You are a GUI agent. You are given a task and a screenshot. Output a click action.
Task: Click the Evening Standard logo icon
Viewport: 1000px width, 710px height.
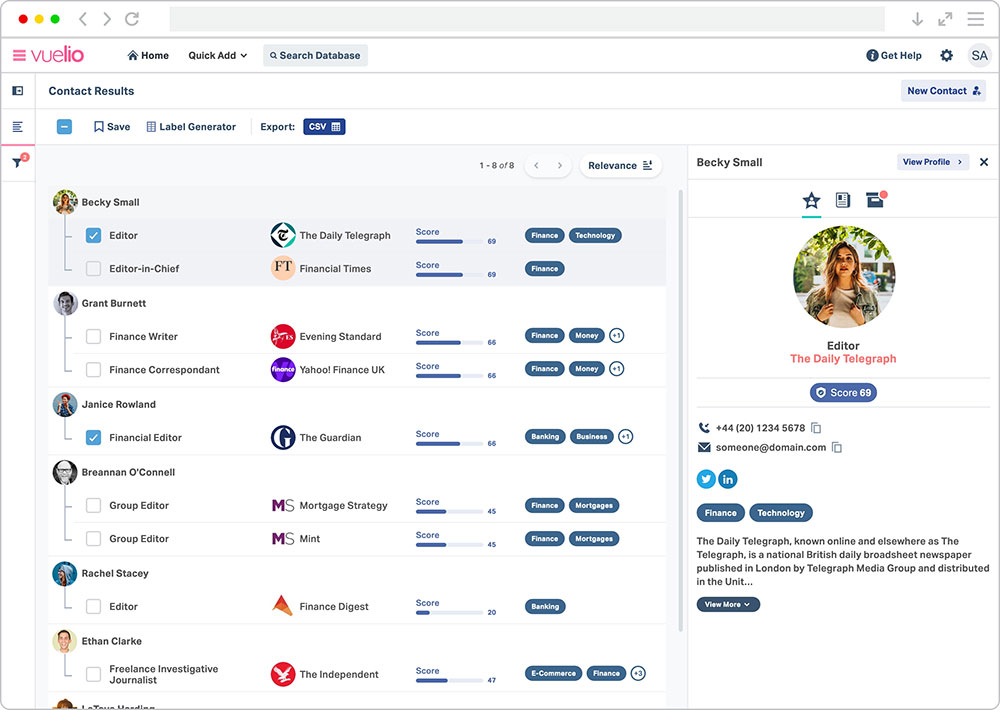[283, 336]
